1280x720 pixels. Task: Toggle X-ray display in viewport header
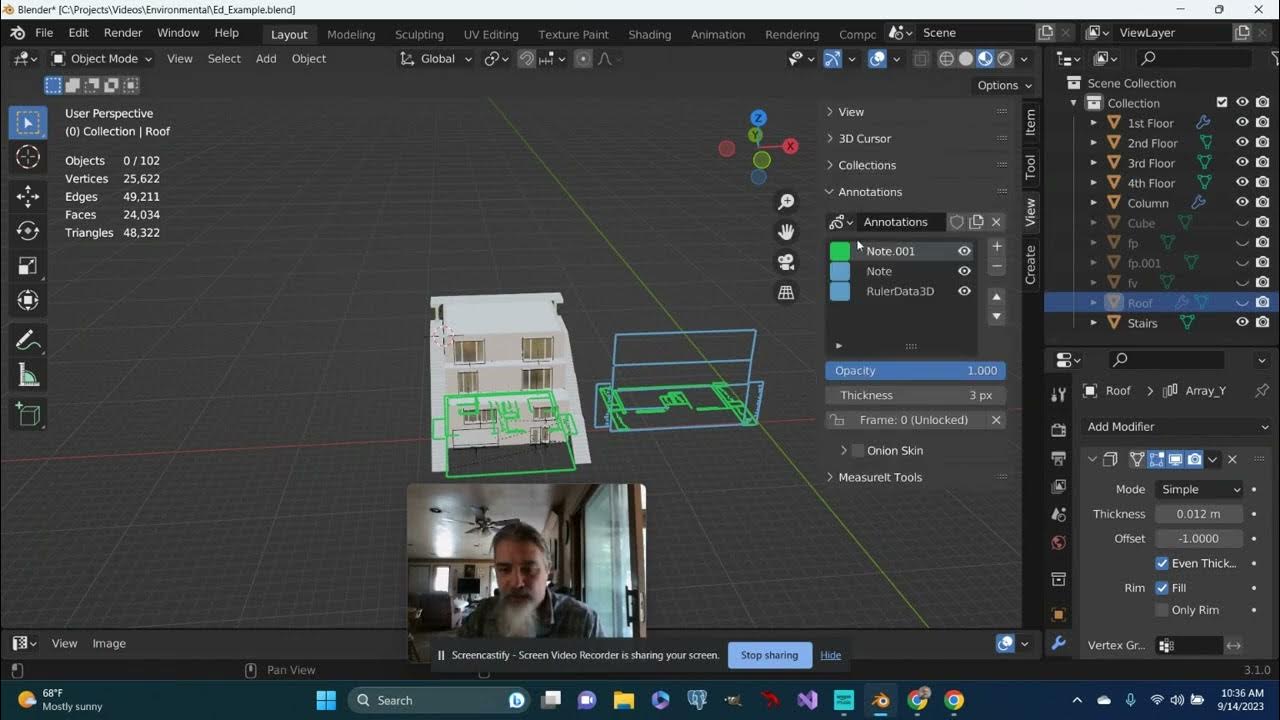click(921, 59)
